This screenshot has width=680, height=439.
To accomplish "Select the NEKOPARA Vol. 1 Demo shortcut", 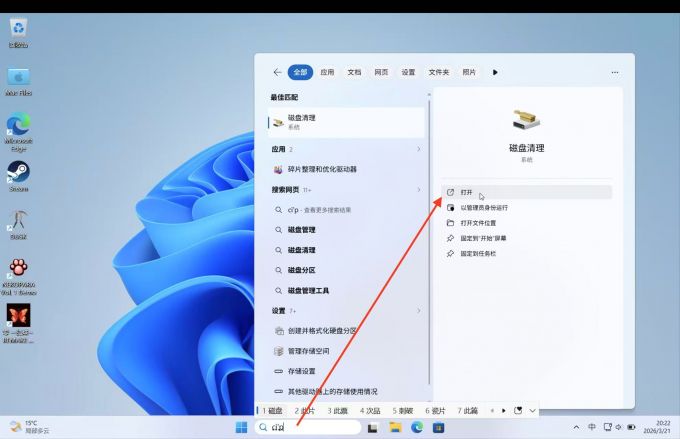I will coord(18,277).
